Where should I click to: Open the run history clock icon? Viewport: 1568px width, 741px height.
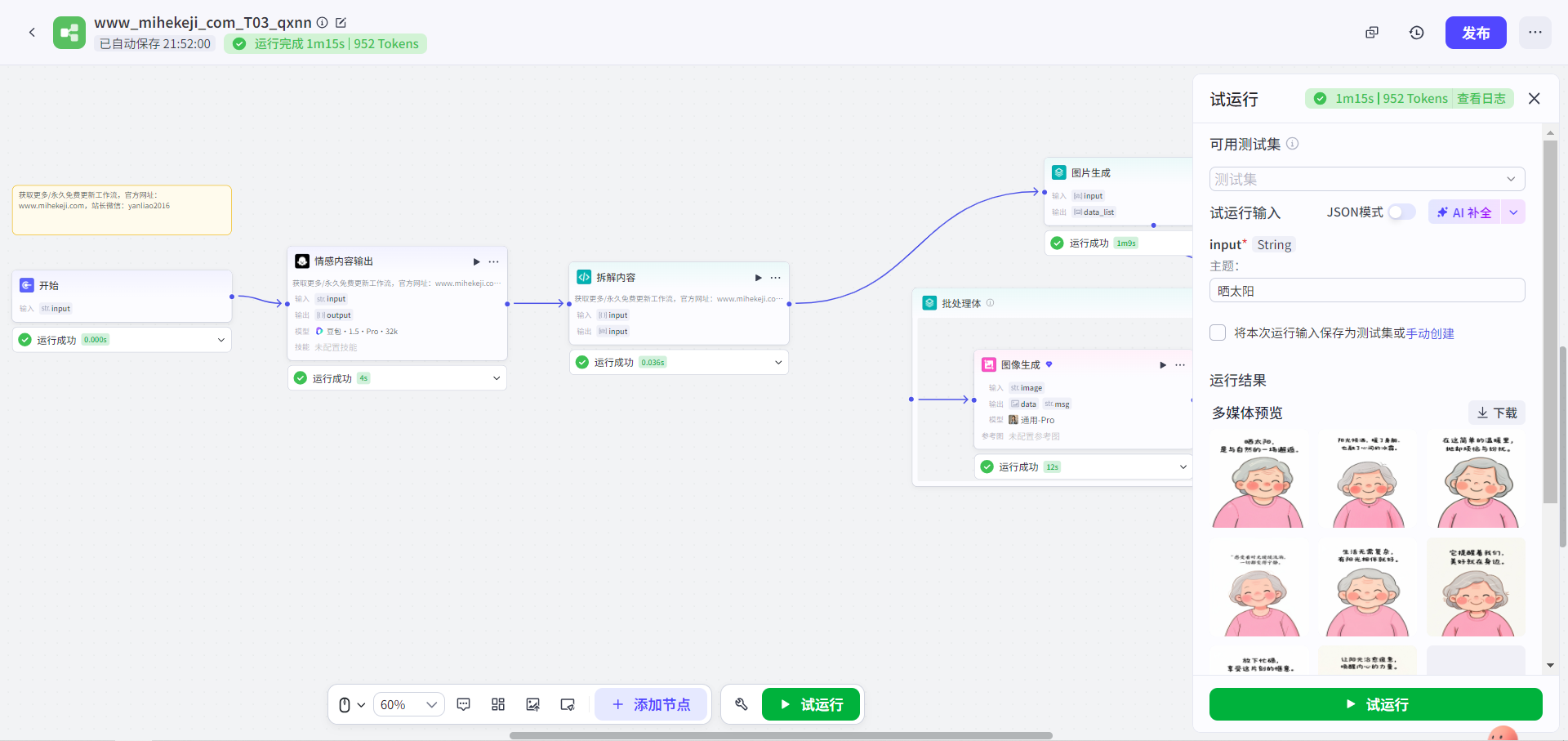point(1416,33)
